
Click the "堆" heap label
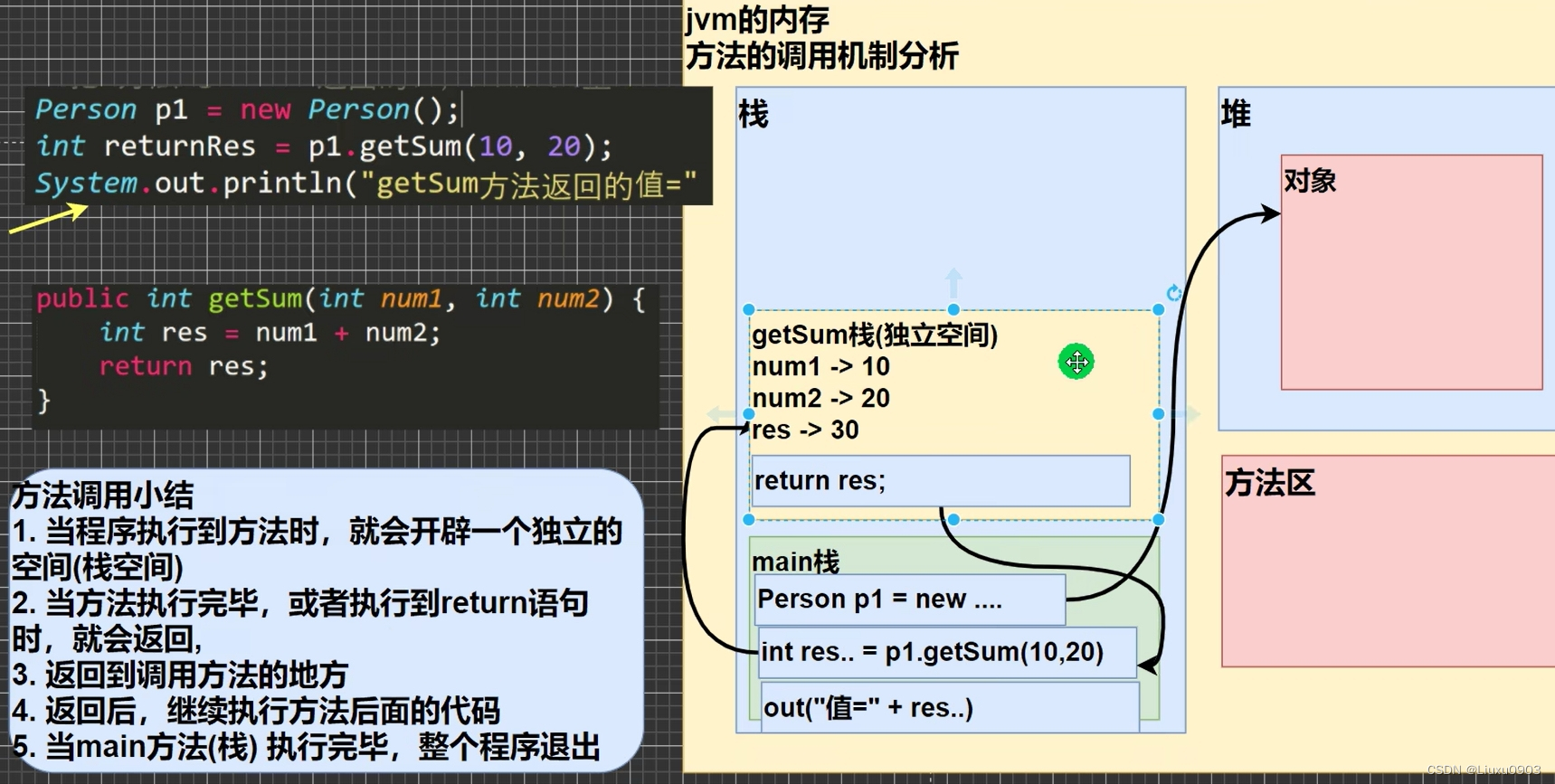(1236, 115)
